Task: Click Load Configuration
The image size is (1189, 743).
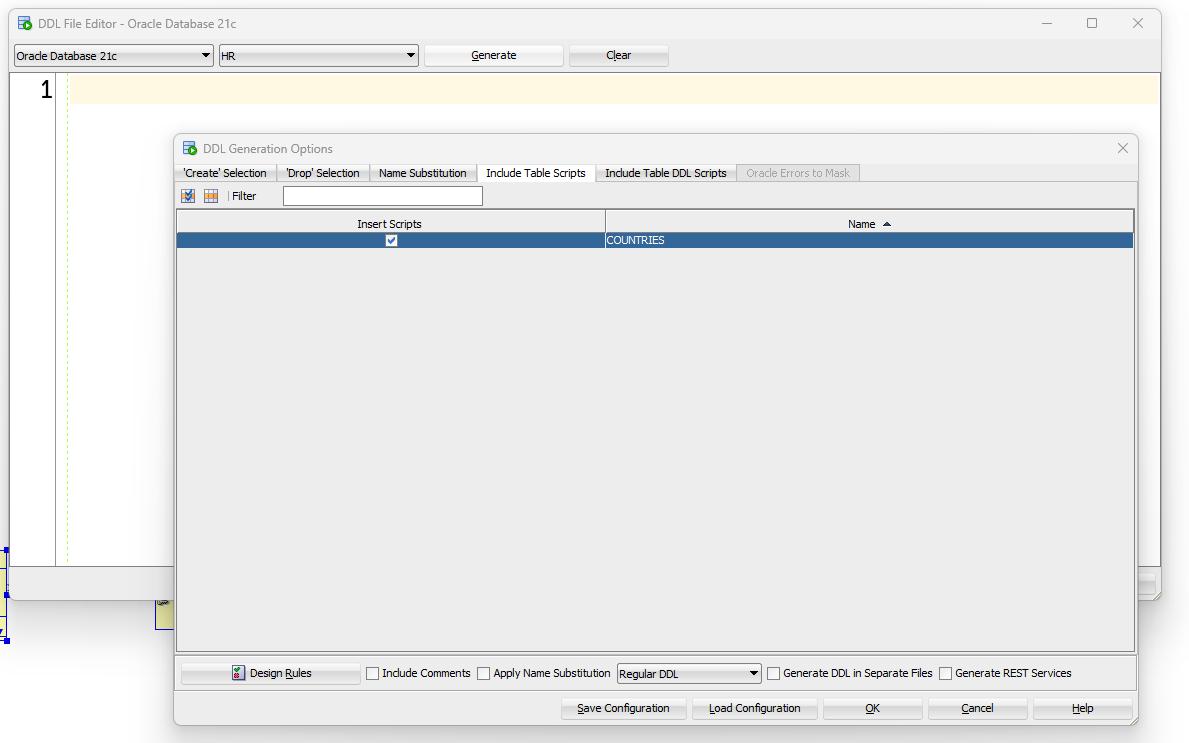Action: tap(754, 708)
